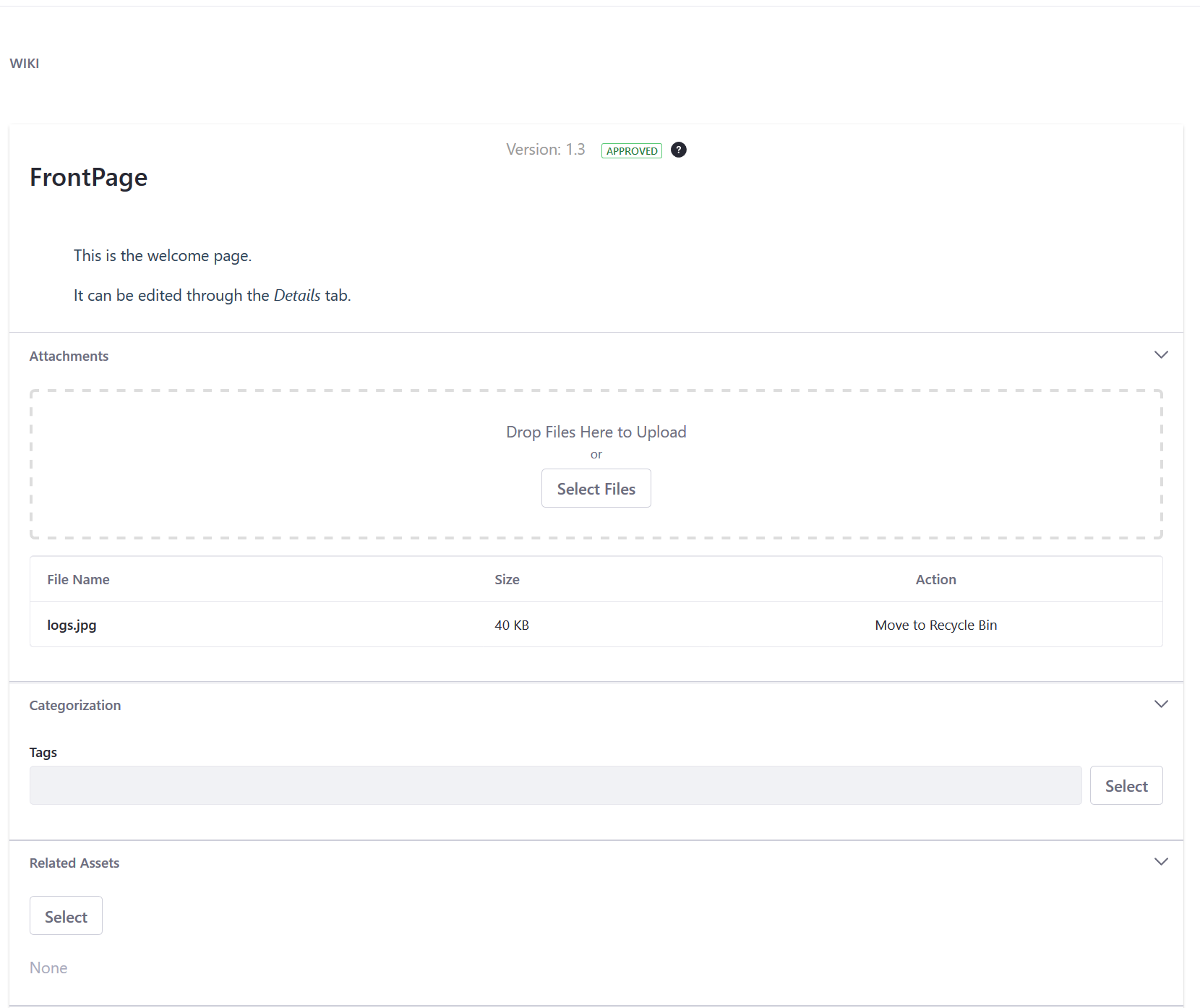Collapse the Related Assets section chevron

coord(1161,862)
